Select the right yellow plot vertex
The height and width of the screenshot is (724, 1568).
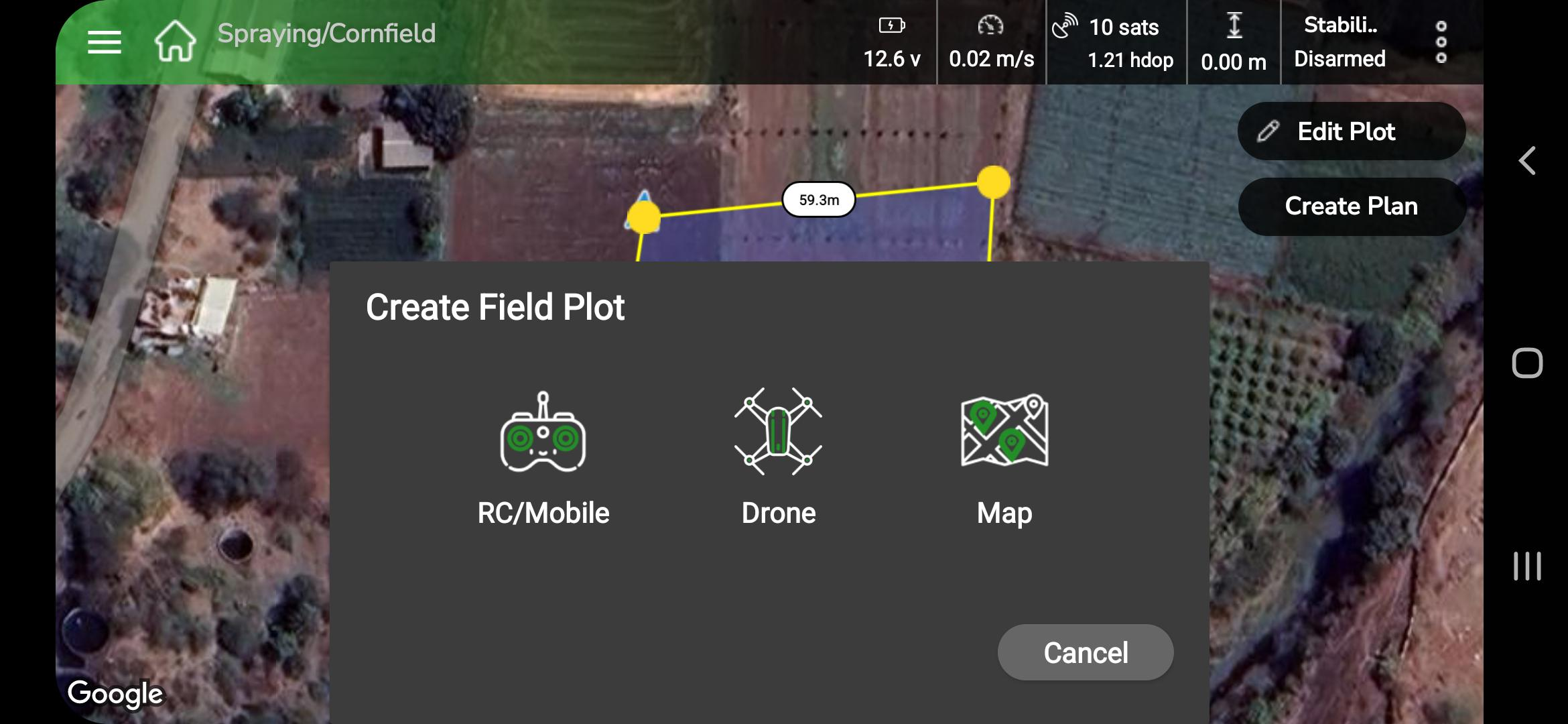click(x=993, y=182)
